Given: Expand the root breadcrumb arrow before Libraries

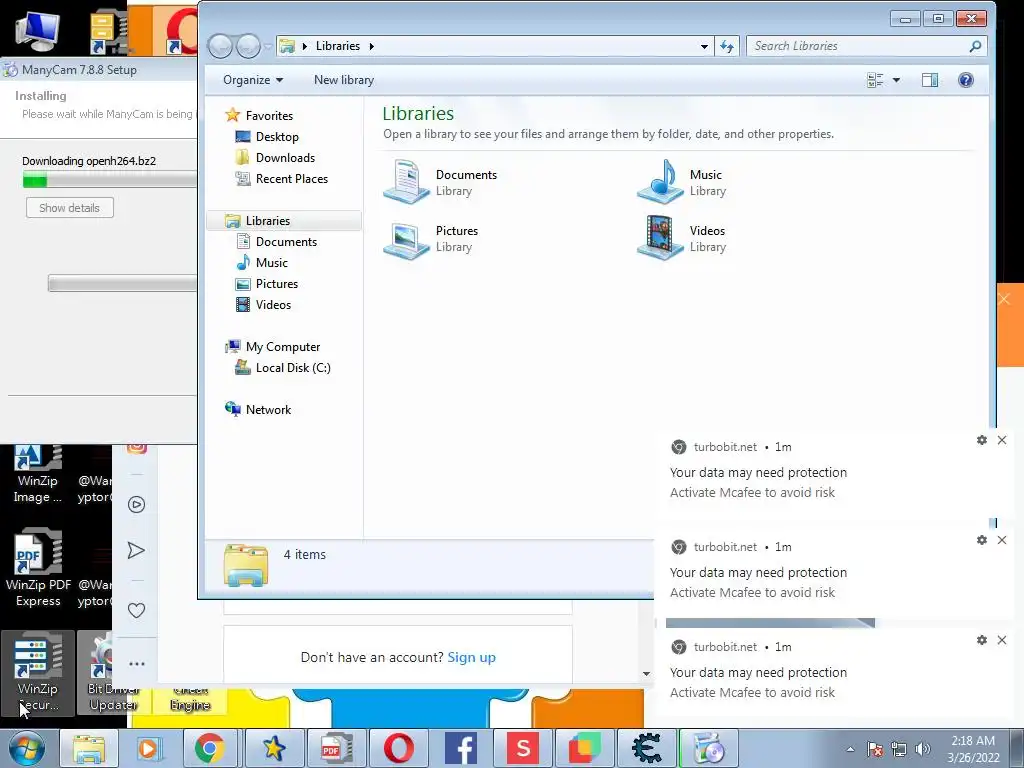Looking at the screenshot, I should (x=304, y=46).
